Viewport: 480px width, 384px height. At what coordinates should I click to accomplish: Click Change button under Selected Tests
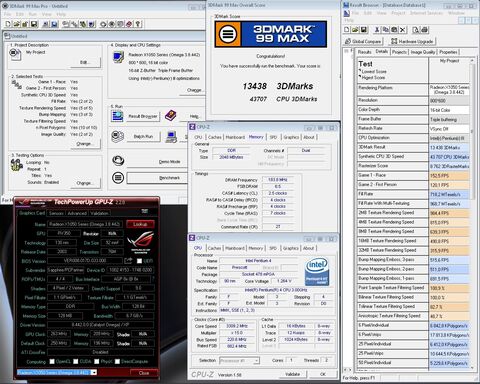(85, 144)
